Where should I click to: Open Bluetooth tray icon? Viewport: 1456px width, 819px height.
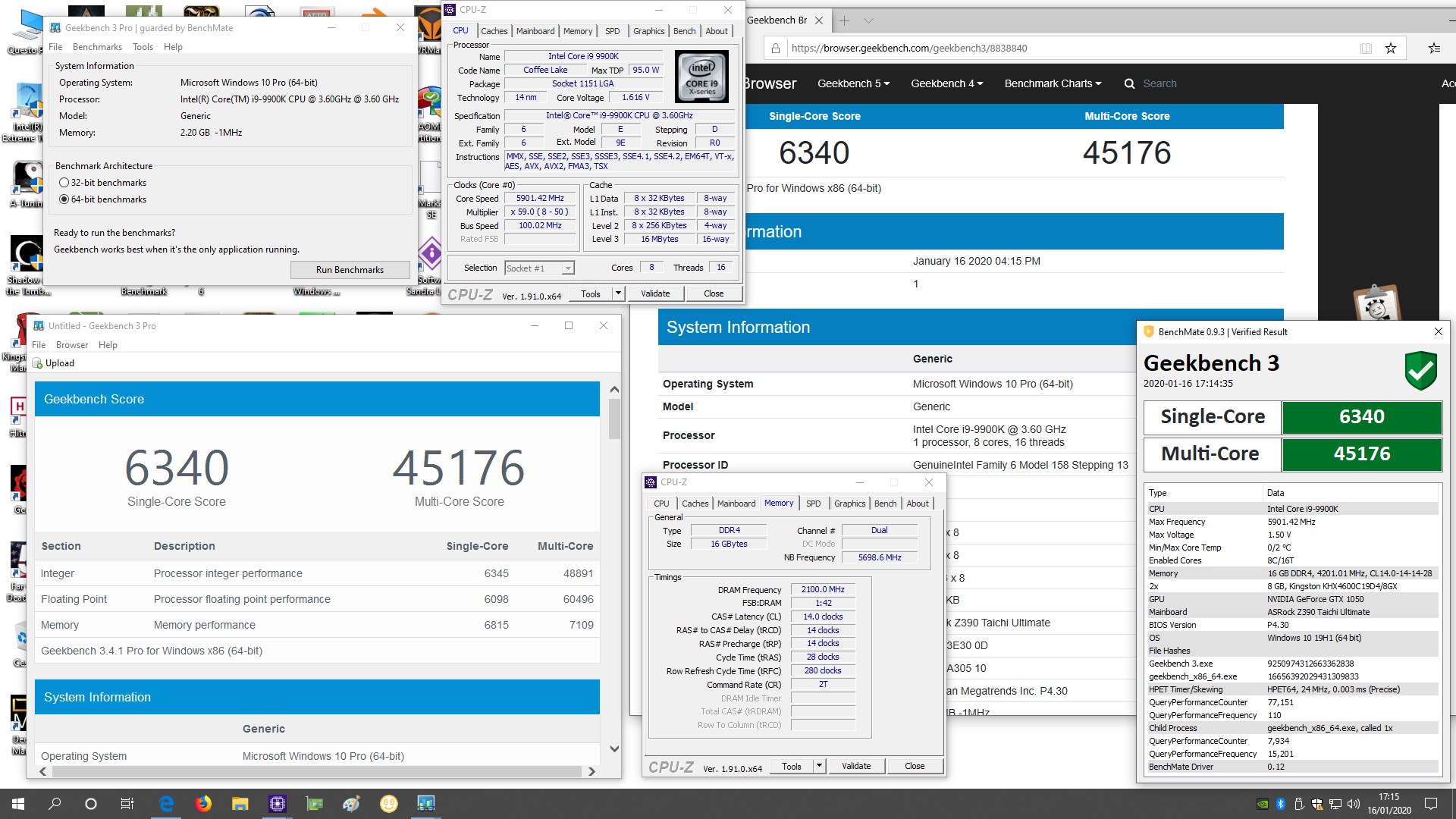[1281, 804]
